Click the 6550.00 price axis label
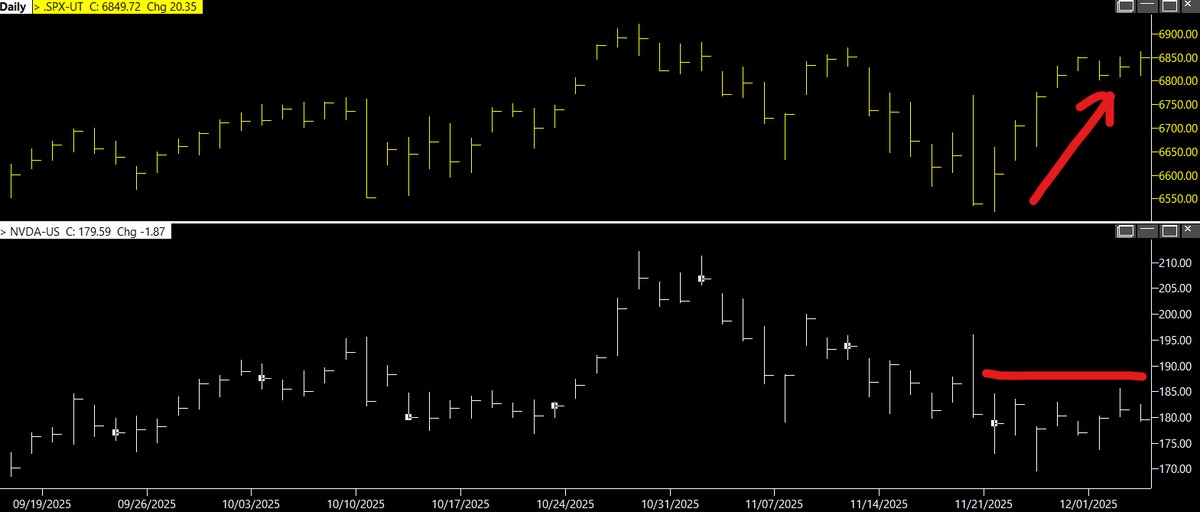The width and height of the screenshot is (1200, 512). point(1176,200)
